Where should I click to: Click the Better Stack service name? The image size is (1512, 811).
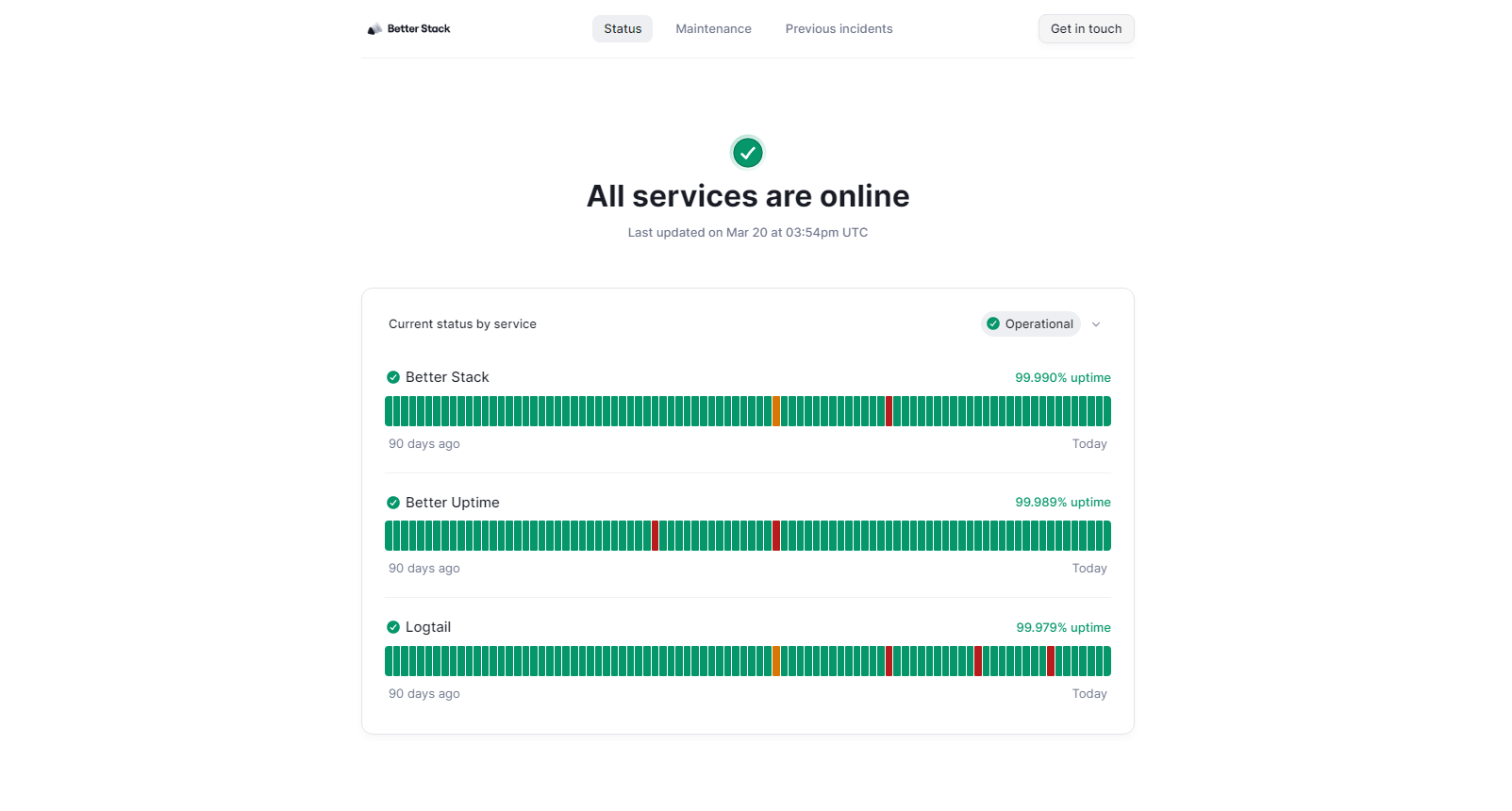447,377
